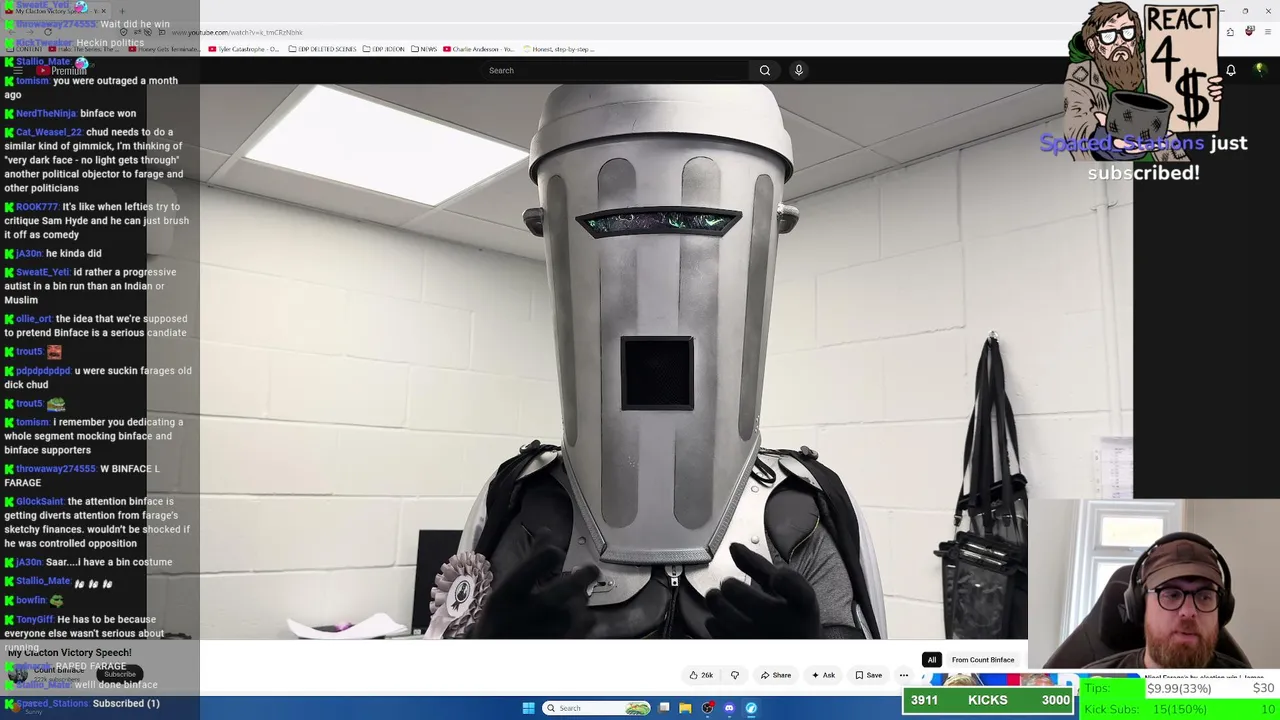Click the "My Clacton Victory Speech!" video title
The image size is (1280, 720).
pyautogui.click(x=70, y=653)
